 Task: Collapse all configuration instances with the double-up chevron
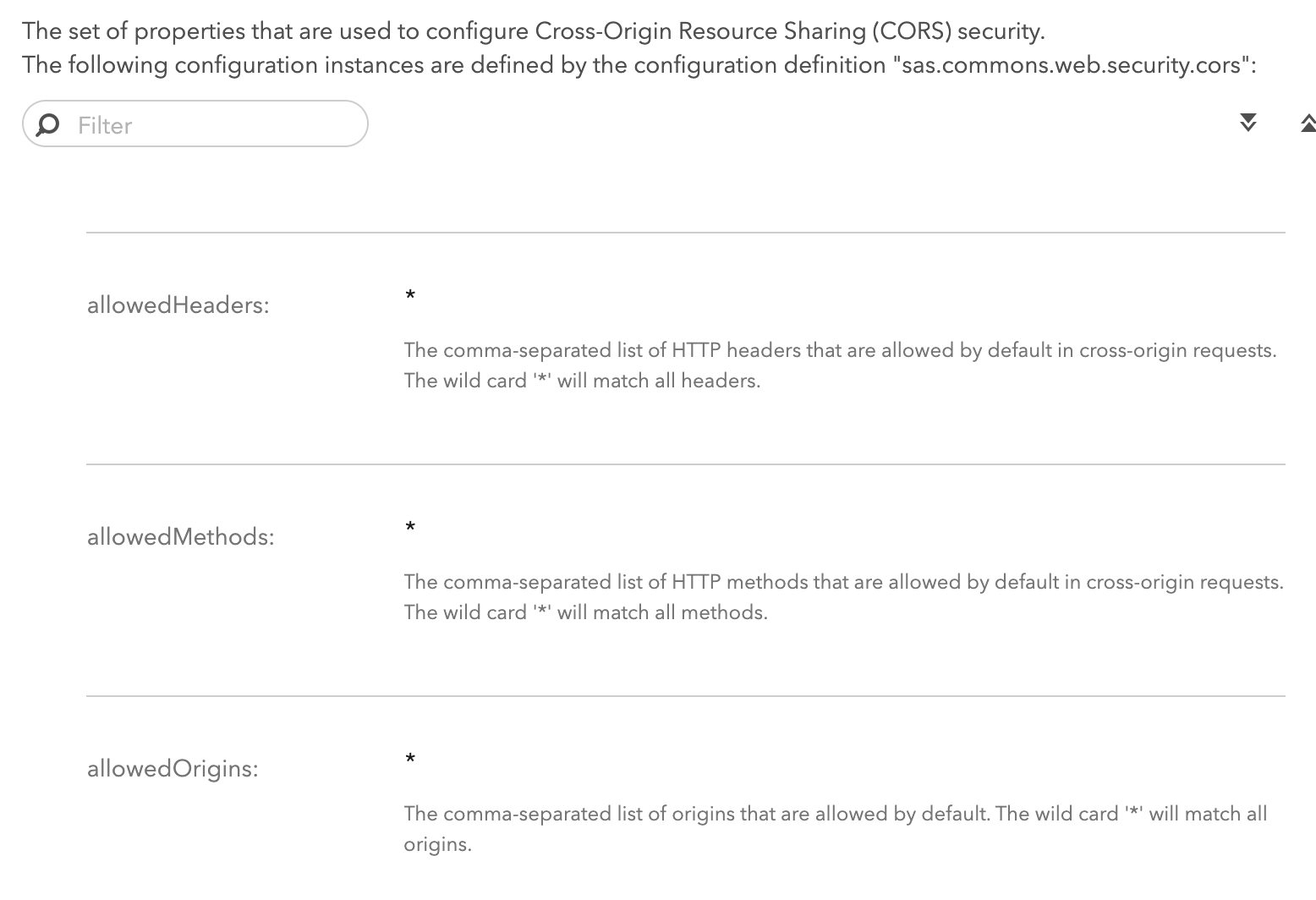[1307, 123]
